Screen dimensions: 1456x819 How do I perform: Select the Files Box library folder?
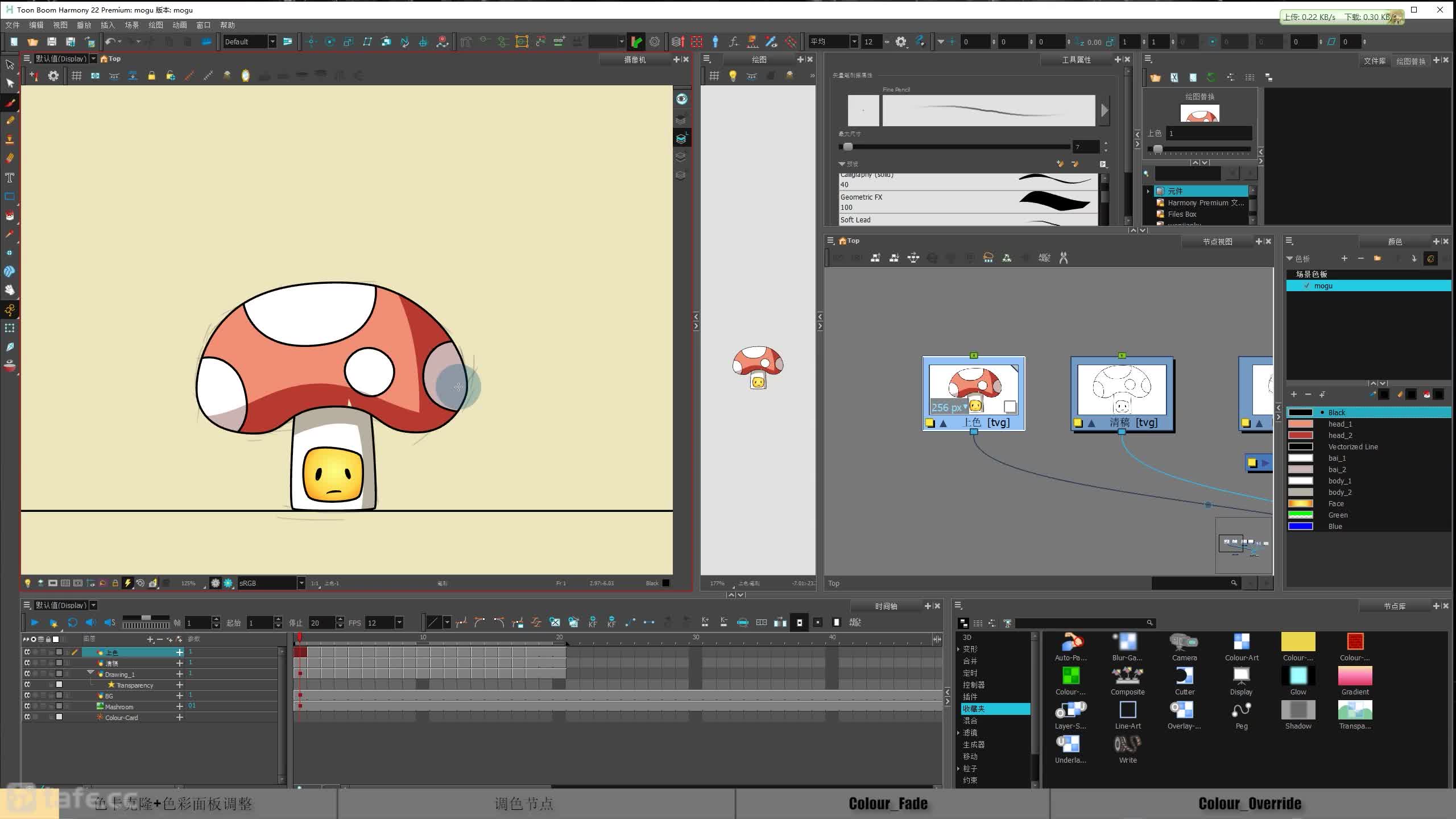[1182, 214]
